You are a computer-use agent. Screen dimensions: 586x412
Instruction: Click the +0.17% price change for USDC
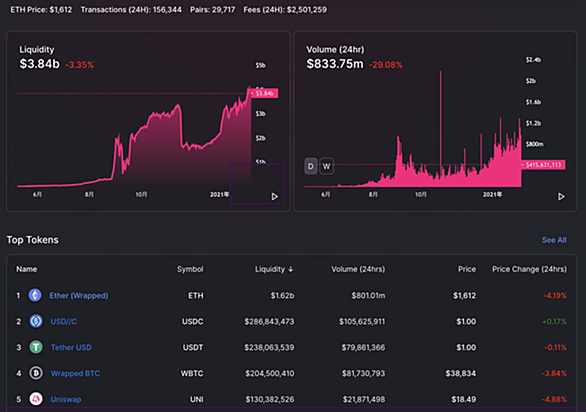click(x=554, y=322)
